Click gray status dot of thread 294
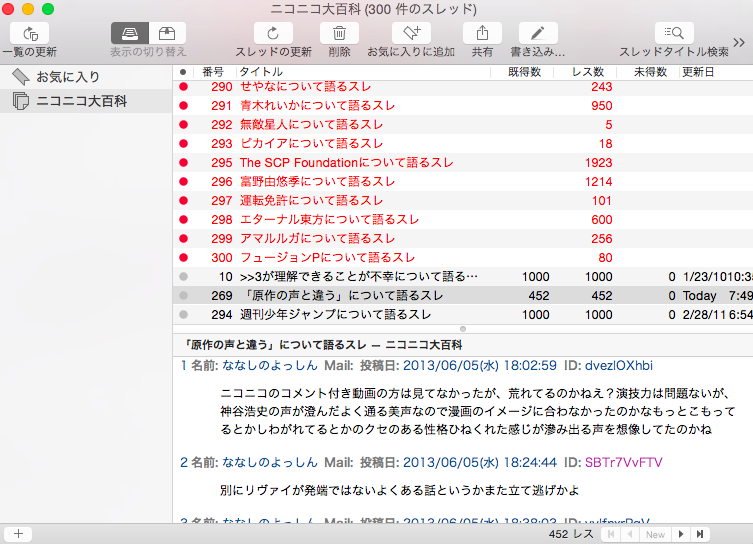This screenshot has width=753, height=544. [183, 314]
